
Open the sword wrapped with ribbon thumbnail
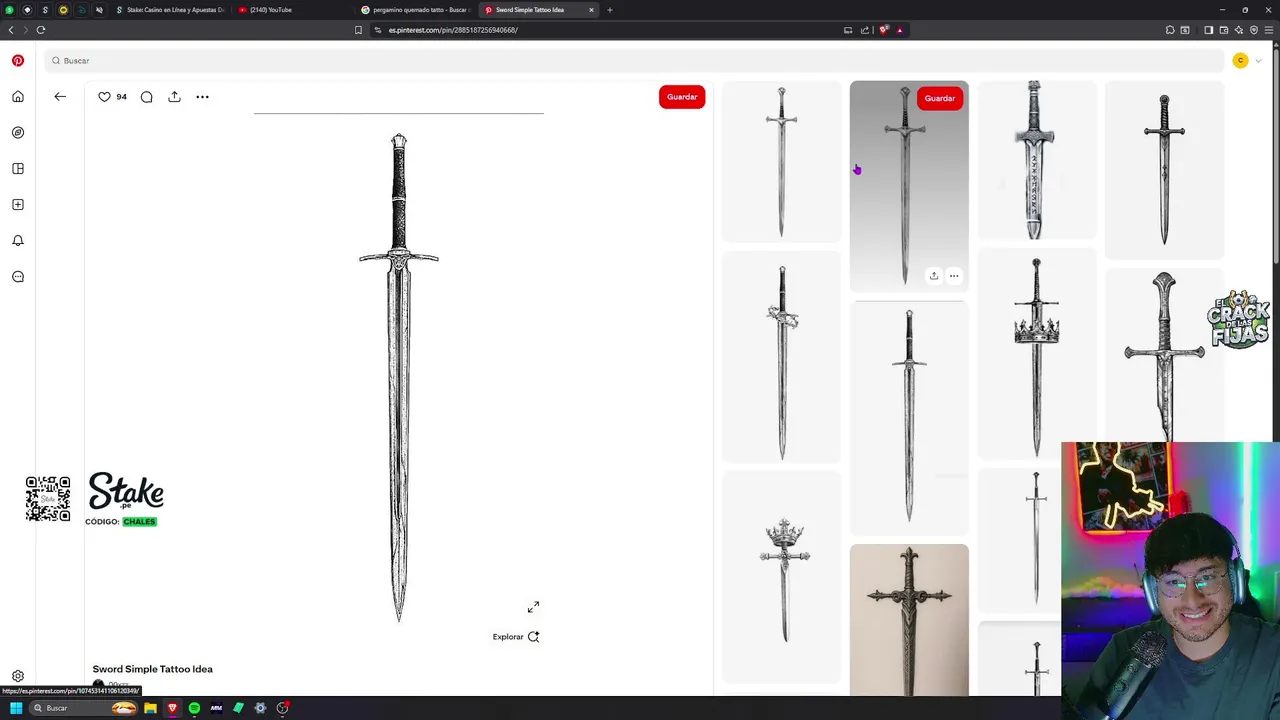tap(782, 357)
